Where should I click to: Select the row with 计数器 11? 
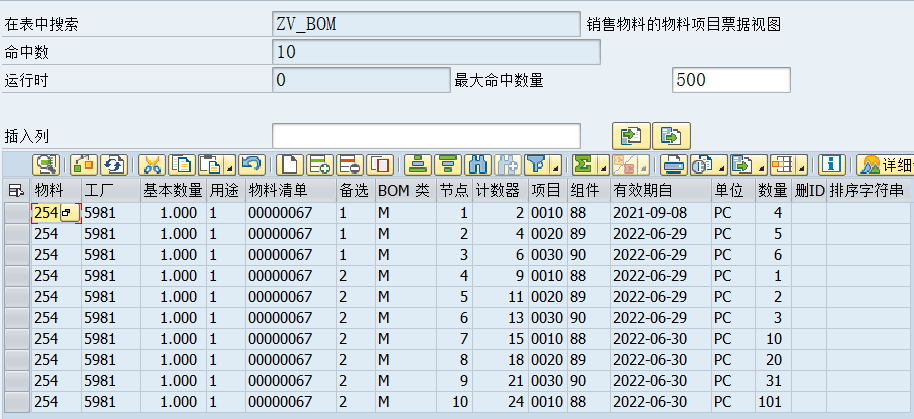(x=17, y=297)
